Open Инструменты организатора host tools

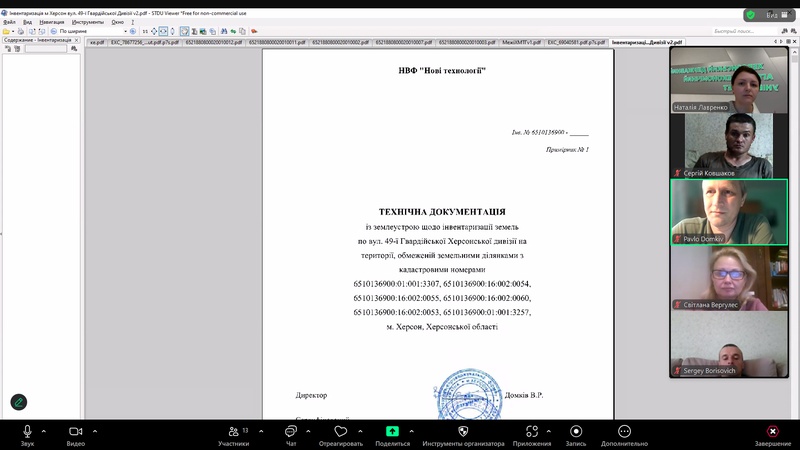point(463,435)
